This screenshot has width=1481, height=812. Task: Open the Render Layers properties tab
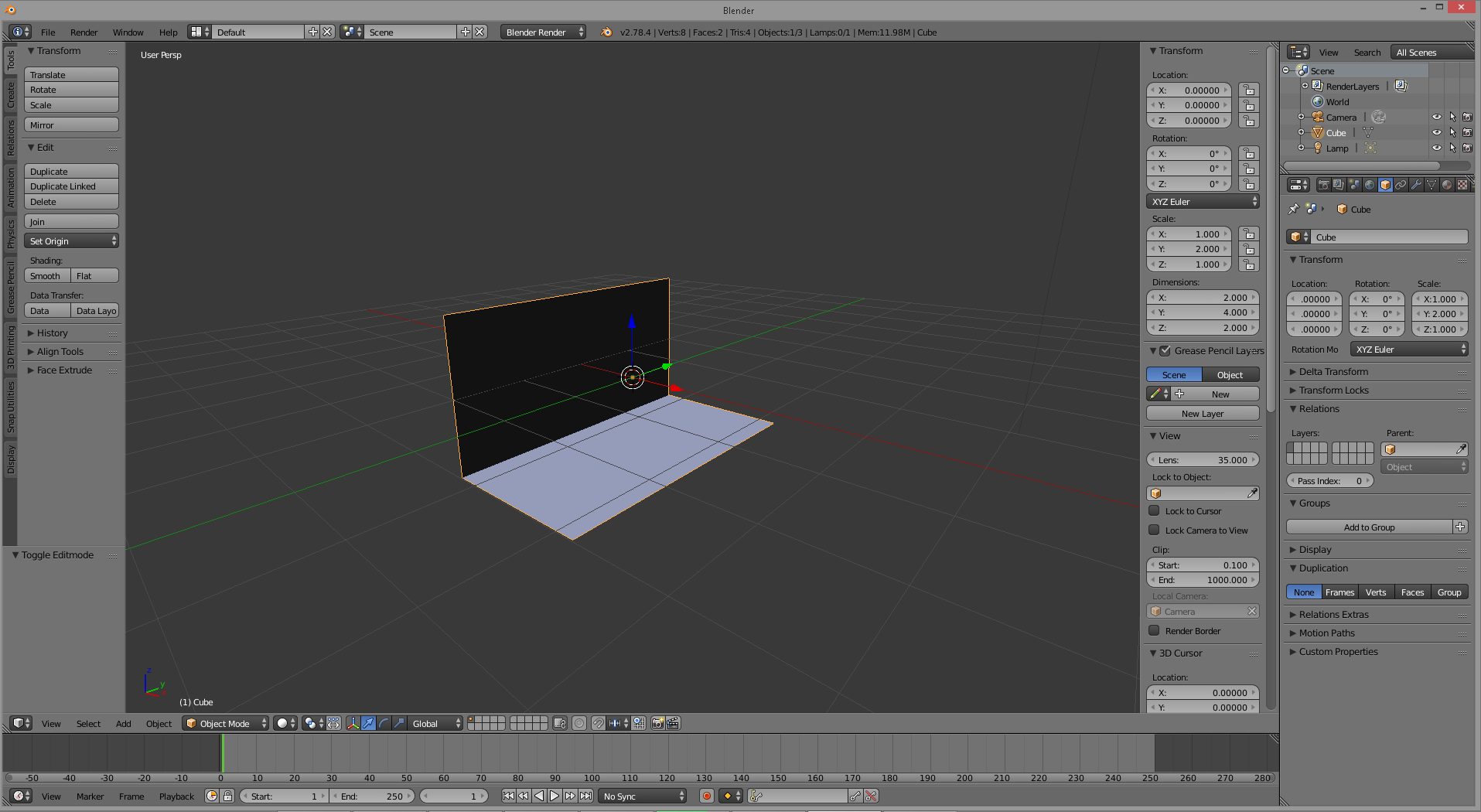1339,185
